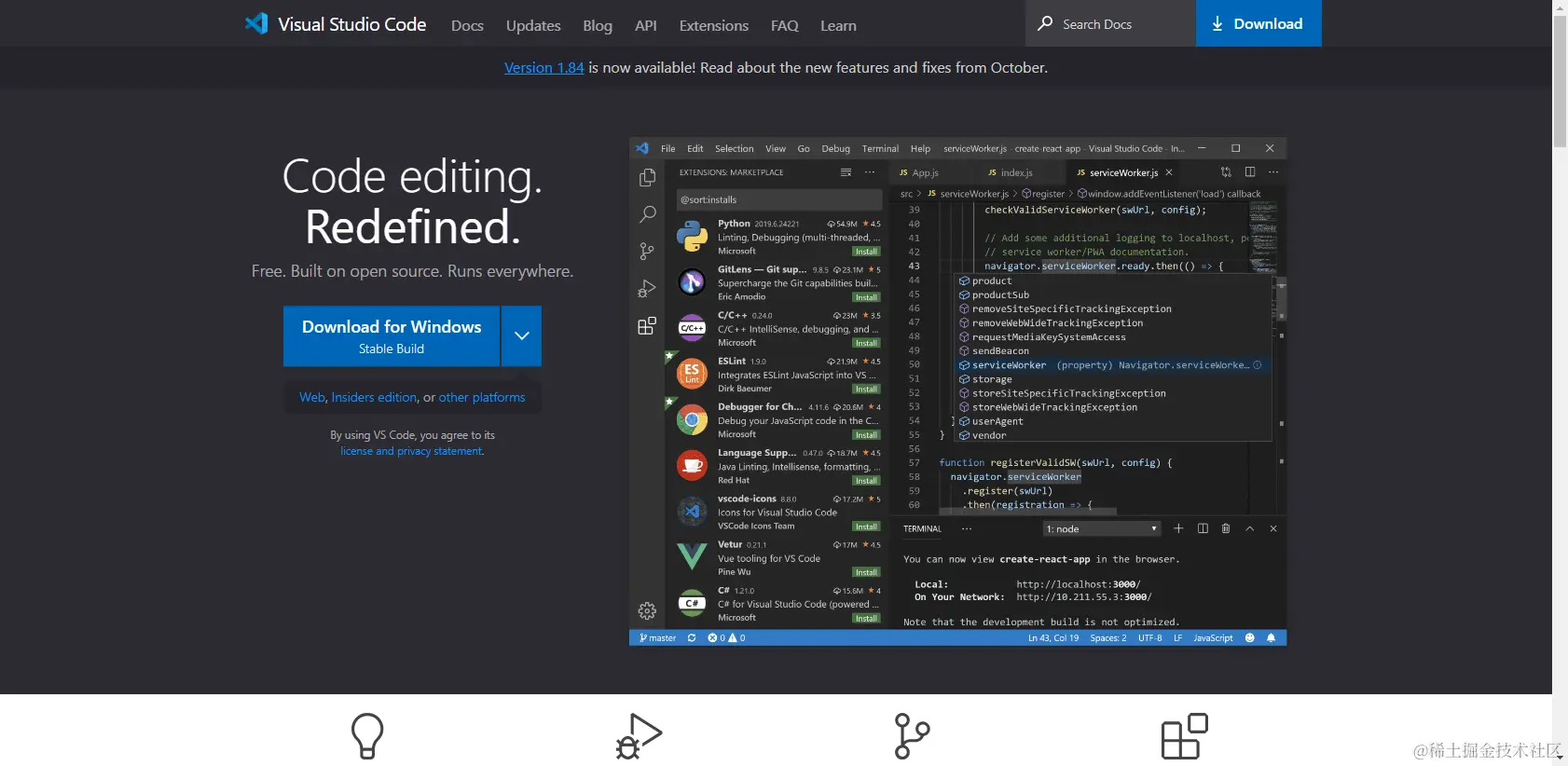Click the split terminal icon
The image size is (1568, 766).
point(1203,528)
